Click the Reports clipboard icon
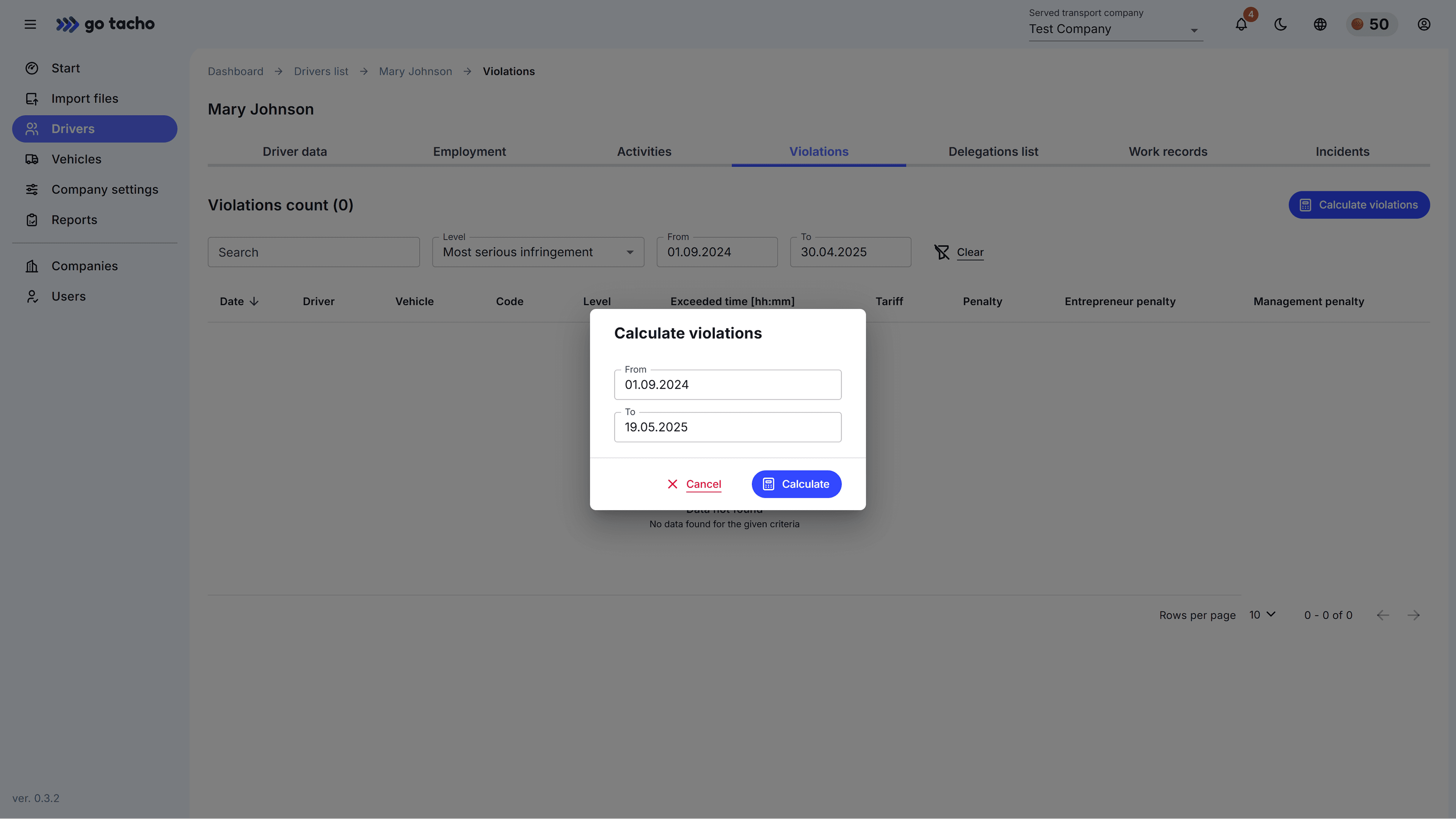This screenshot has width=1456, height=819. (31, 220)
